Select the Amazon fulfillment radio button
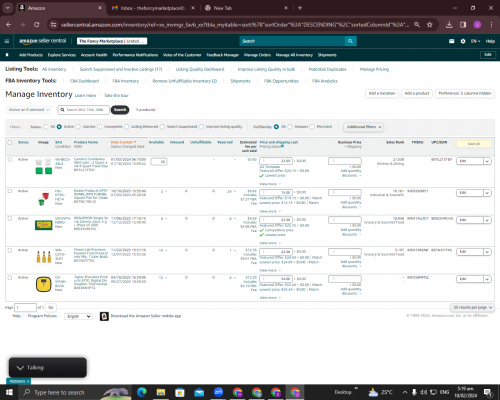 click(x=290, y=127)
